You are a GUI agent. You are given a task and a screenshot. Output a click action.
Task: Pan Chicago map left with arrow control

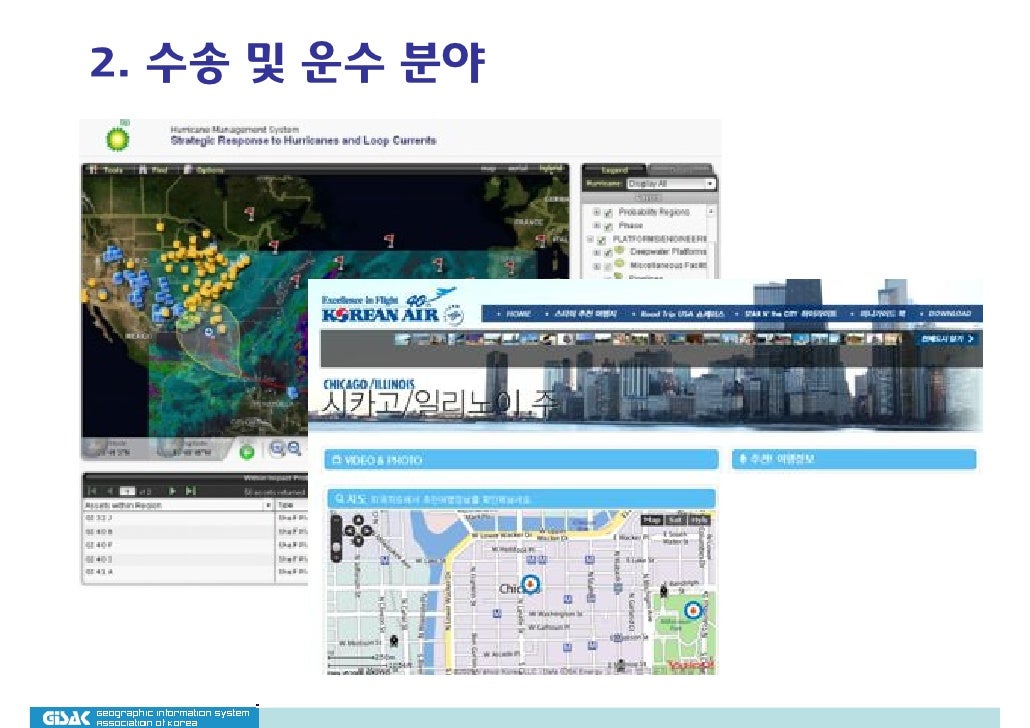coord(349,531)
